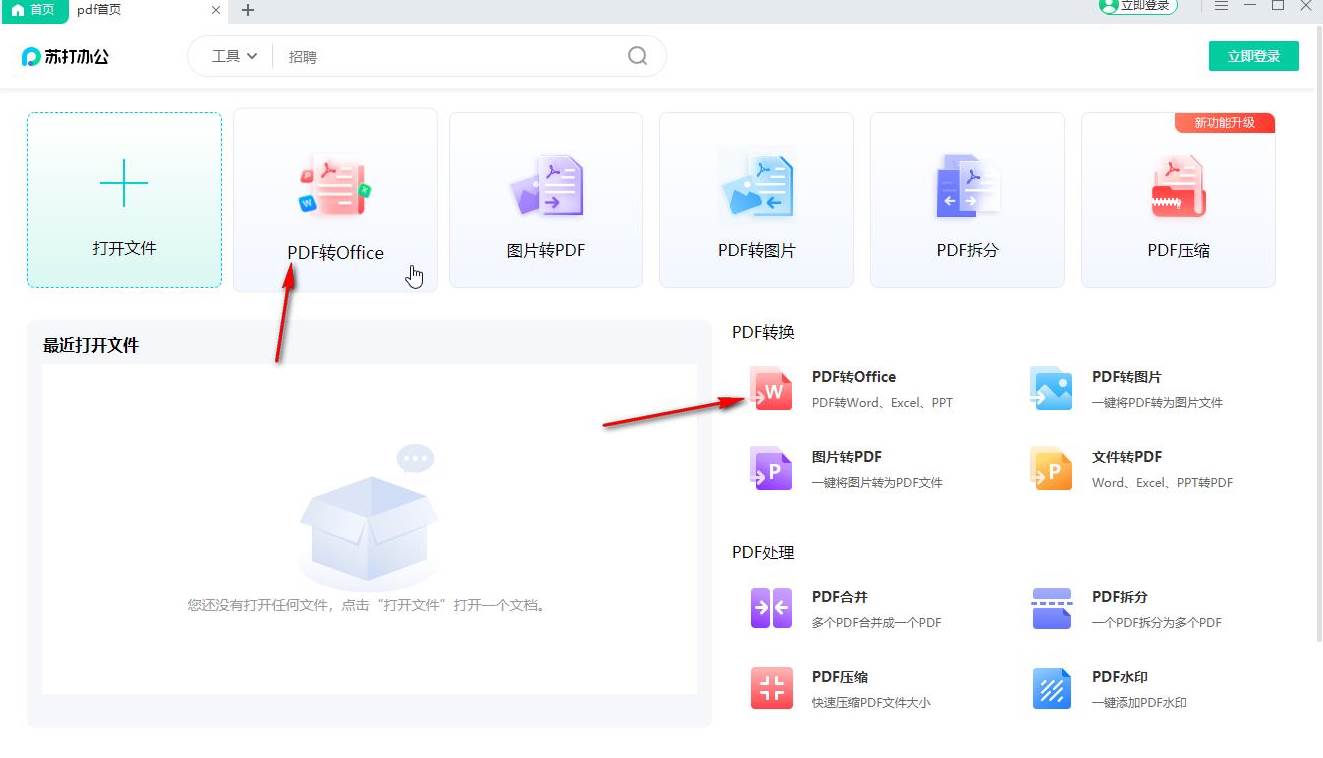Click the 打开文件 label
The image size is (1323, 758).
coord(124,248)
